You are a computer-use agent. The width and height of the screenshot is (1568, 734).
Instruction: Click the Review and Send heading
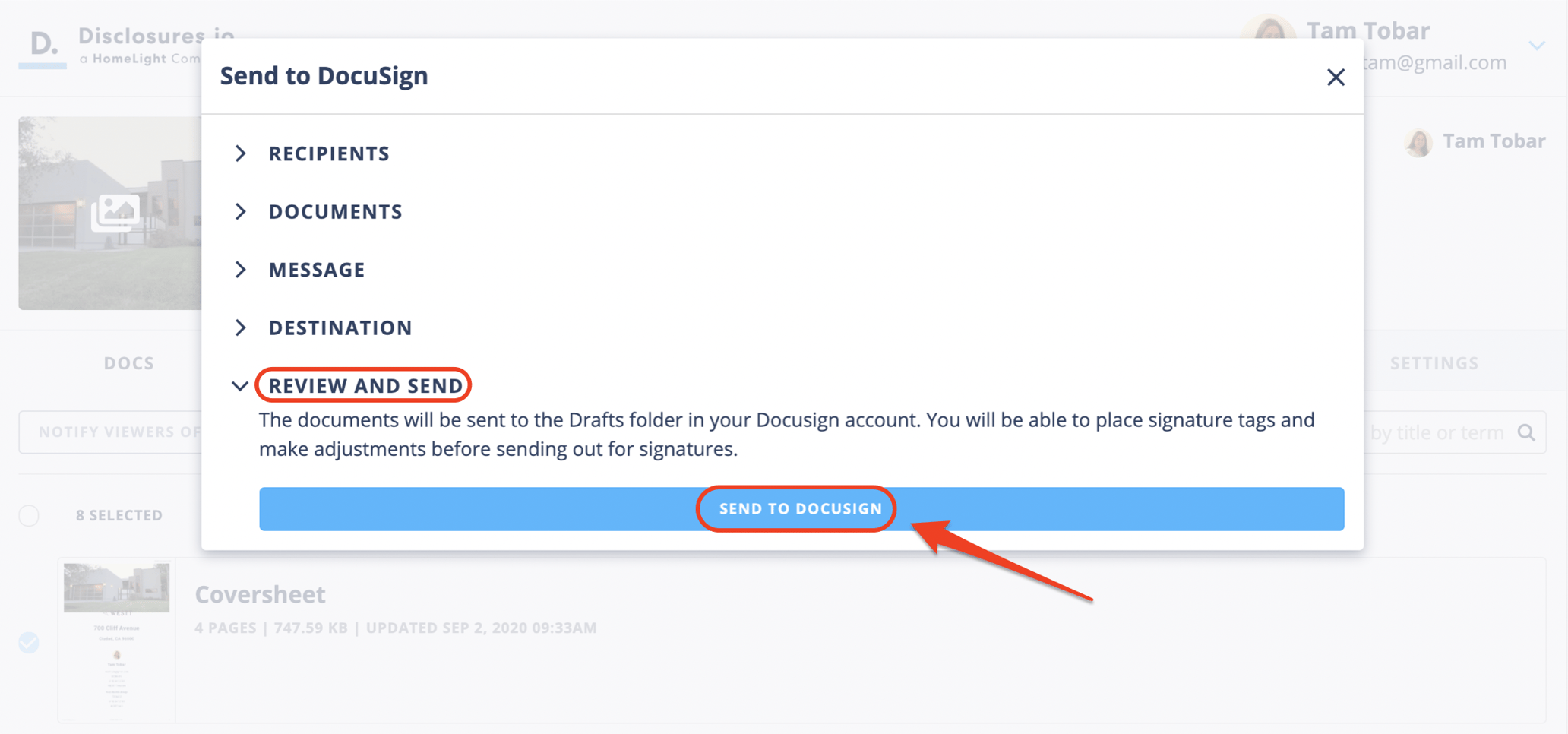[365, 386]
